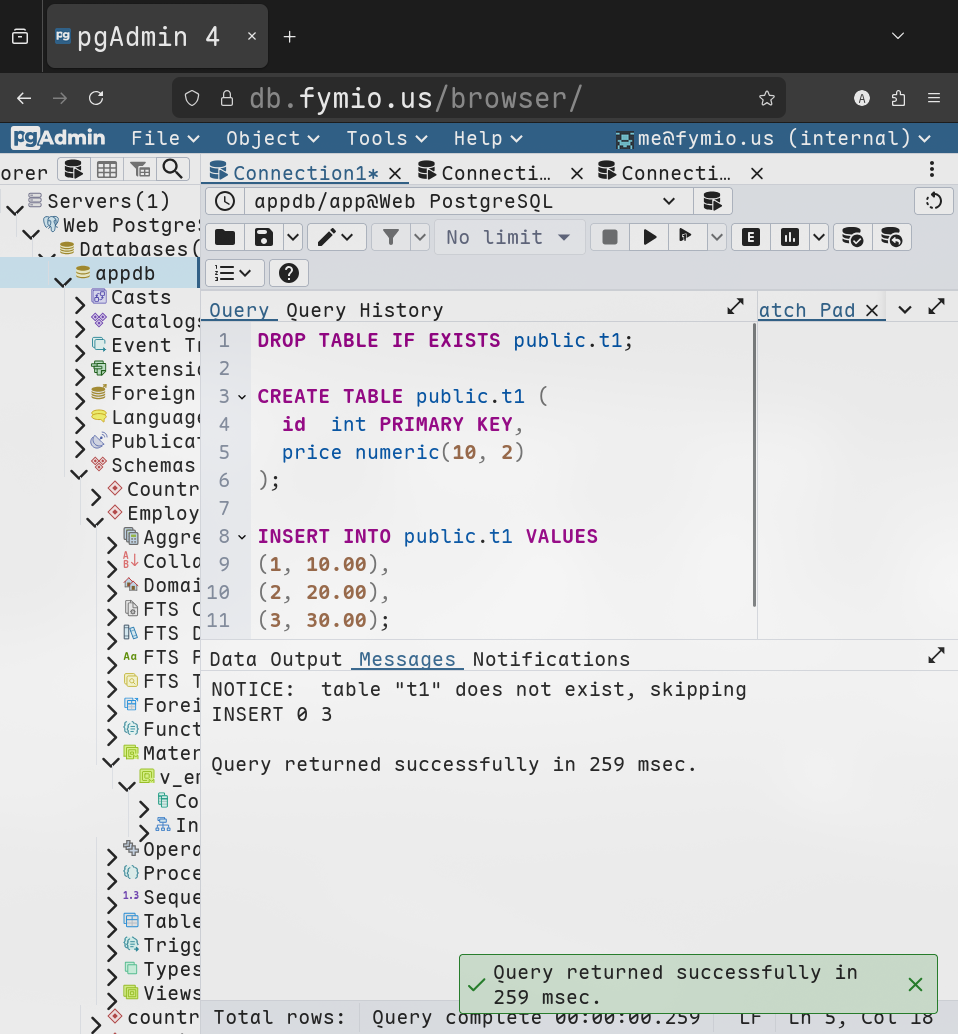Click the Search Objects magnifier icon
This screenshot has height=1034, width=958.
(x=173, y=169)
